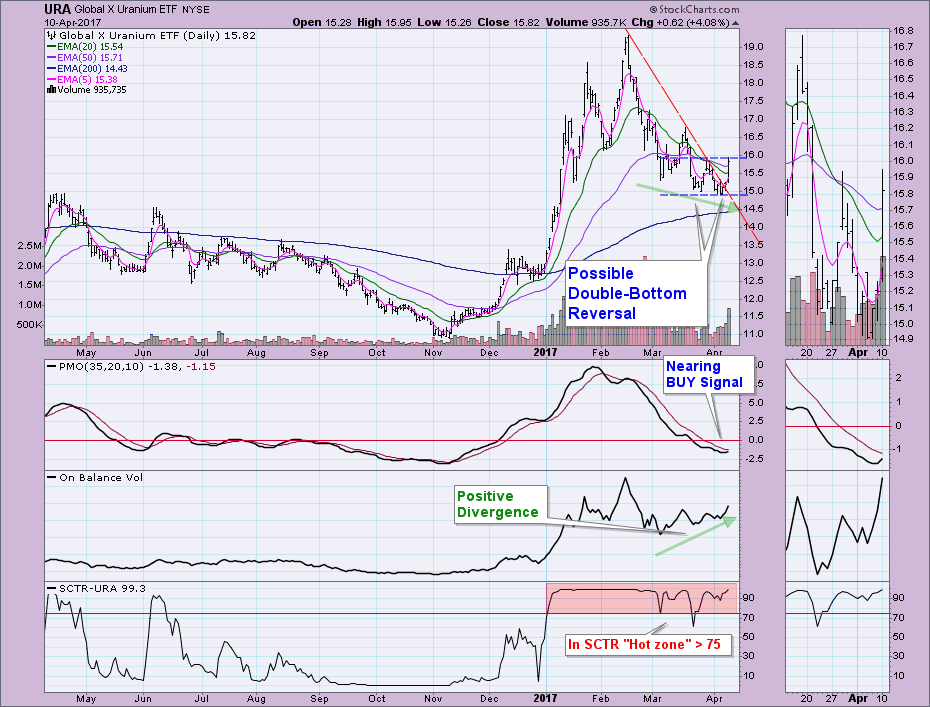Click the In SCTR Hot zone annotation

[648, 644]
